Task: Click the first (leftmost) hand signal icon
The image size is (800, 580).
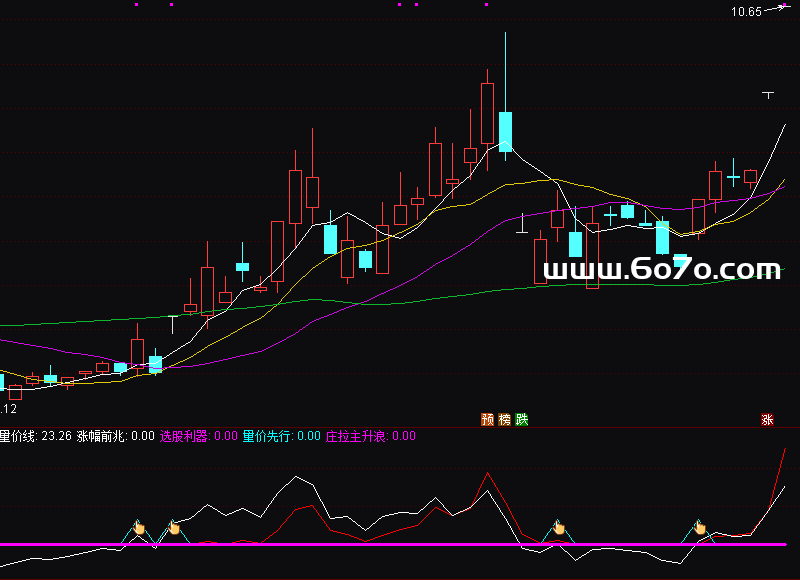Action: pos(141,527)
